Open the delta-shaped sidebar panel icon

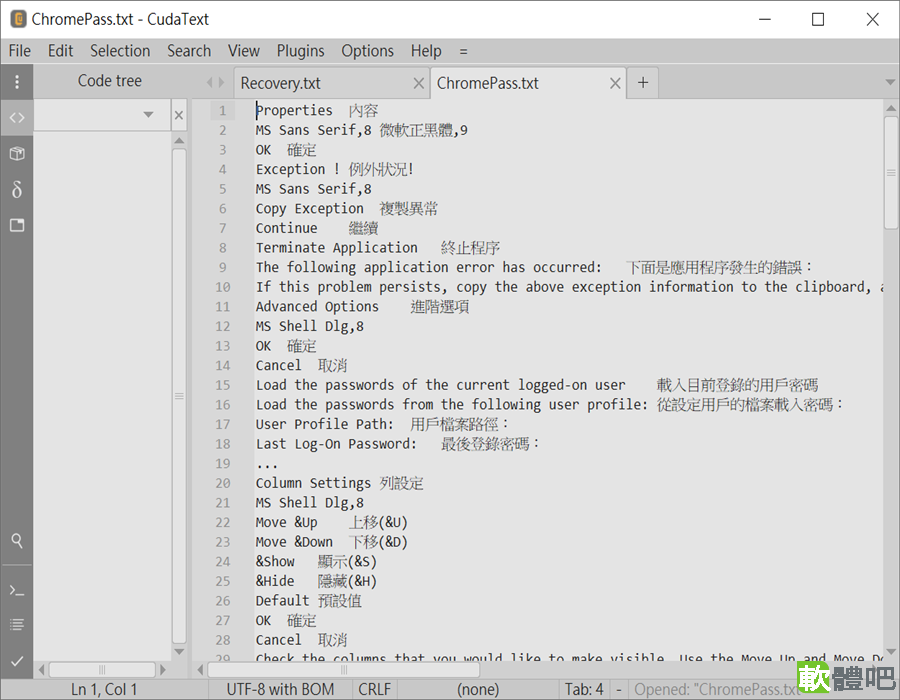pyautogui.click(x=17, y=189)
